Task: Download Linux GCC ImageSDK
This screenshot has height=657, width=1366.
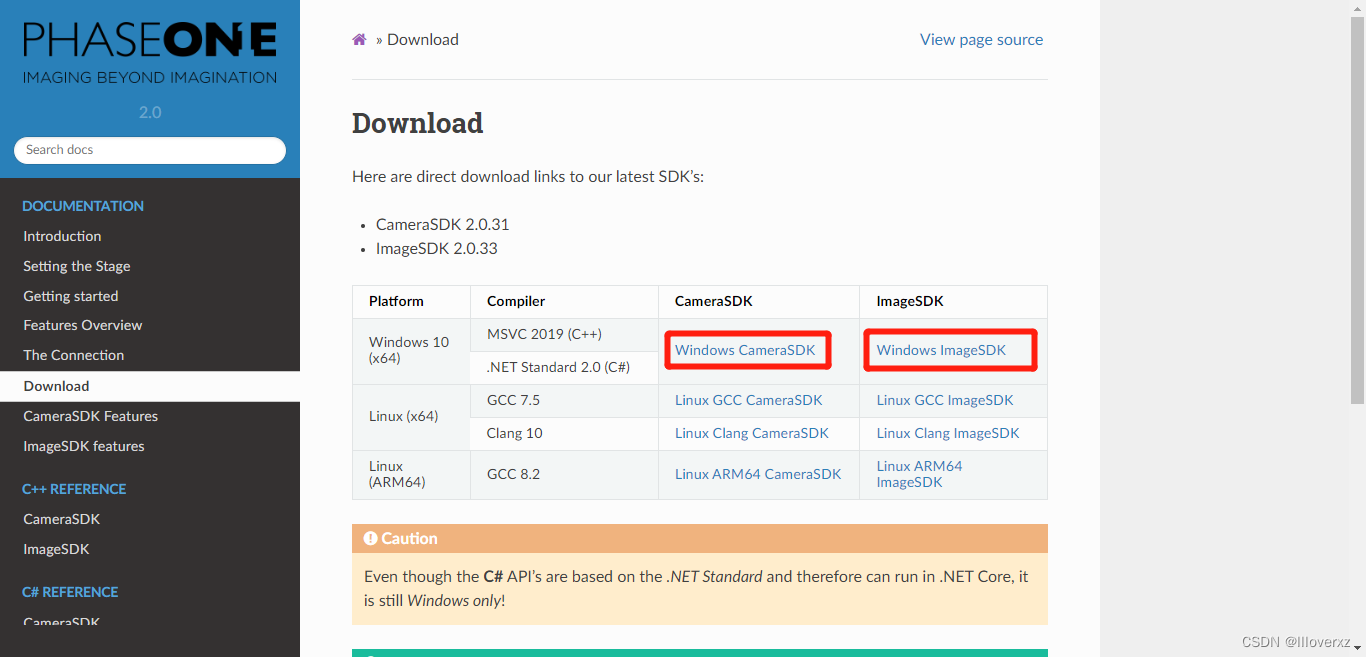Action: 945,400
